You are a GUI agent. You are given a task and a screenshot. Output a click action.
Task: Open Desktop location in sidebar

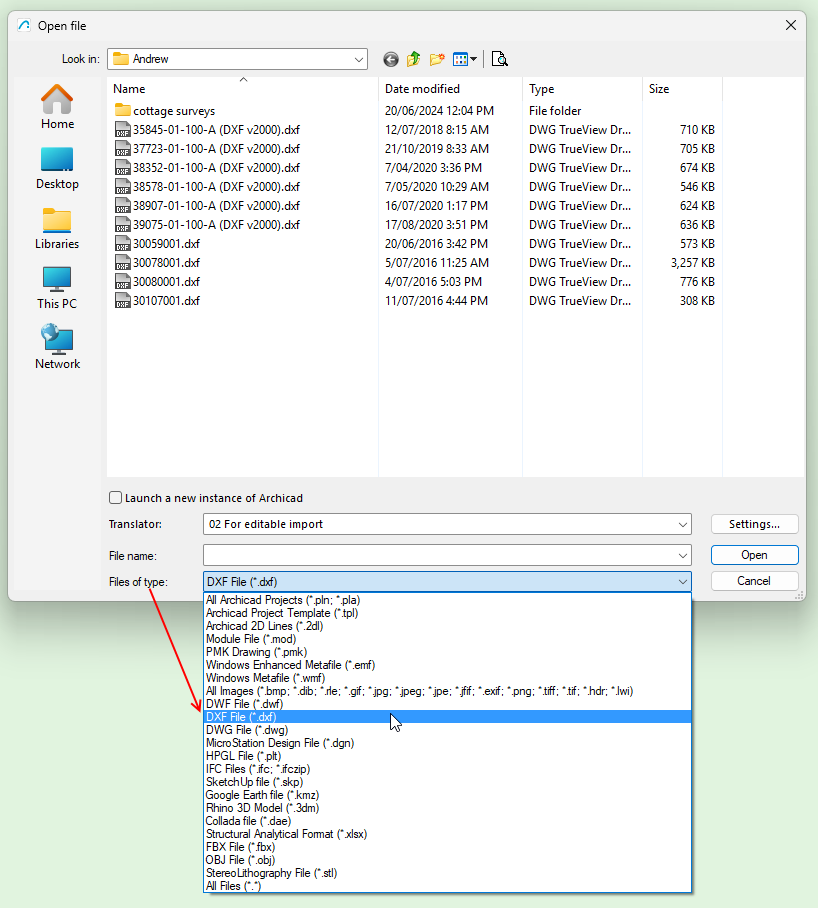click(x=57, y=168)
